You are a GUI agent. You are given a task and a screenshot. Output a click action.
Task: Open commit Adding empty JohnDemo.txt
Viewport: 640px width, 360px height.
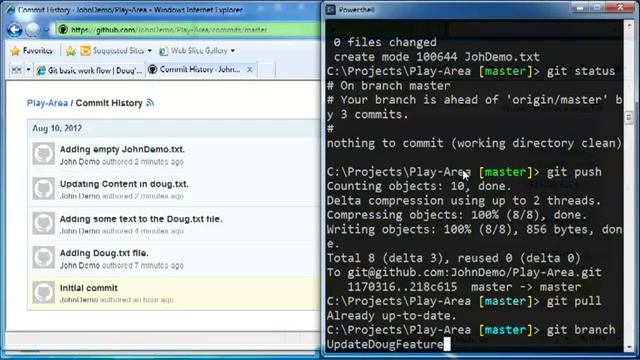122,149
